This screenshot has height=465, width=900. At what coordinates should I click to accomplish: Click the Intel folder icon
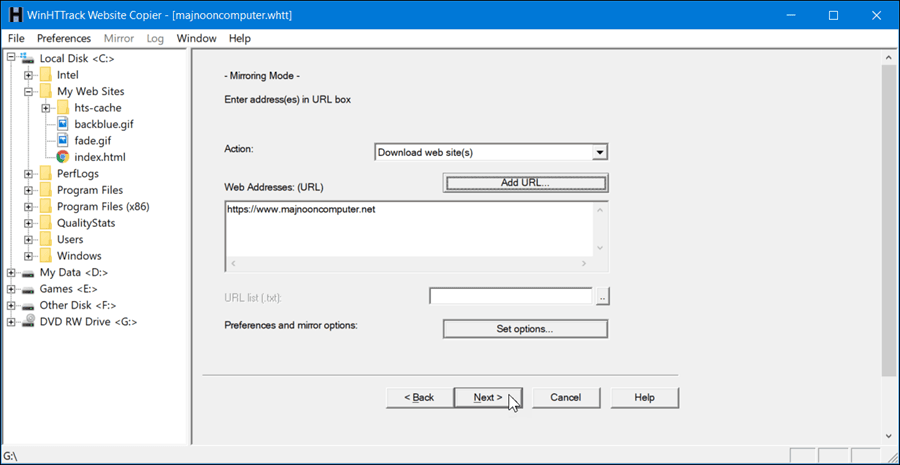point(45,75)
